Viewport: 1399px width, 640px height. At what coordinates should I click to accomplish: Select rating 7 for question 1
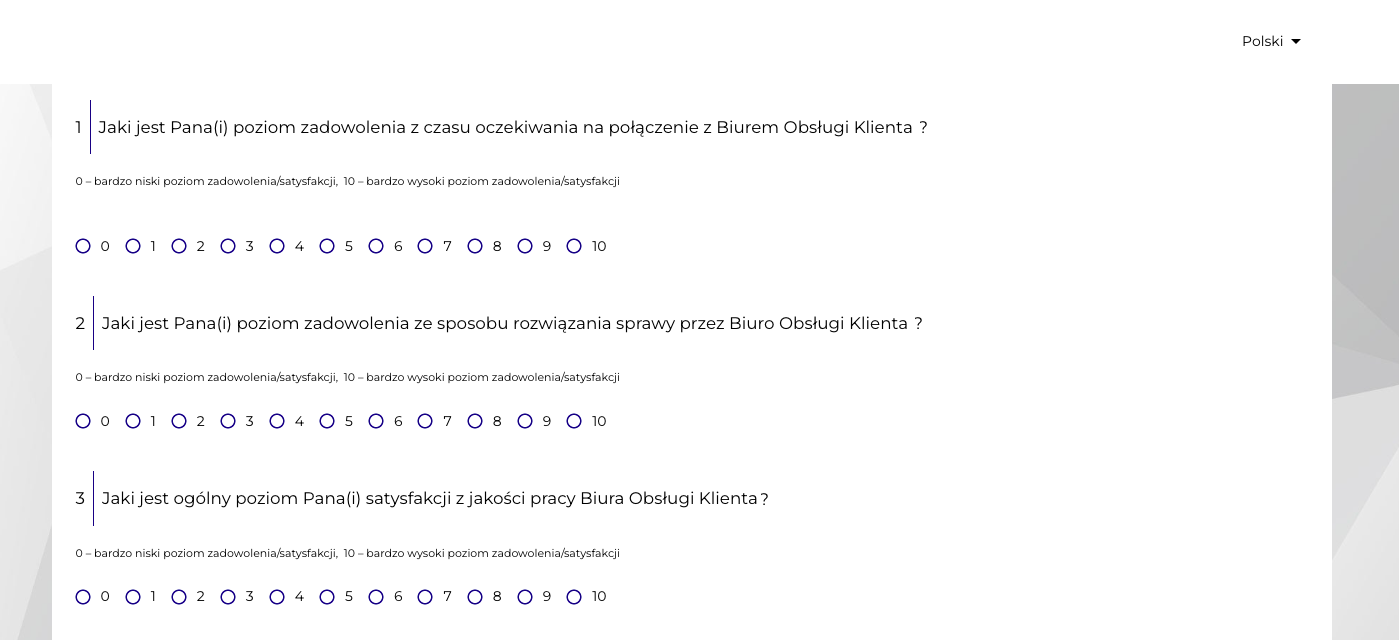pos(425,246)
